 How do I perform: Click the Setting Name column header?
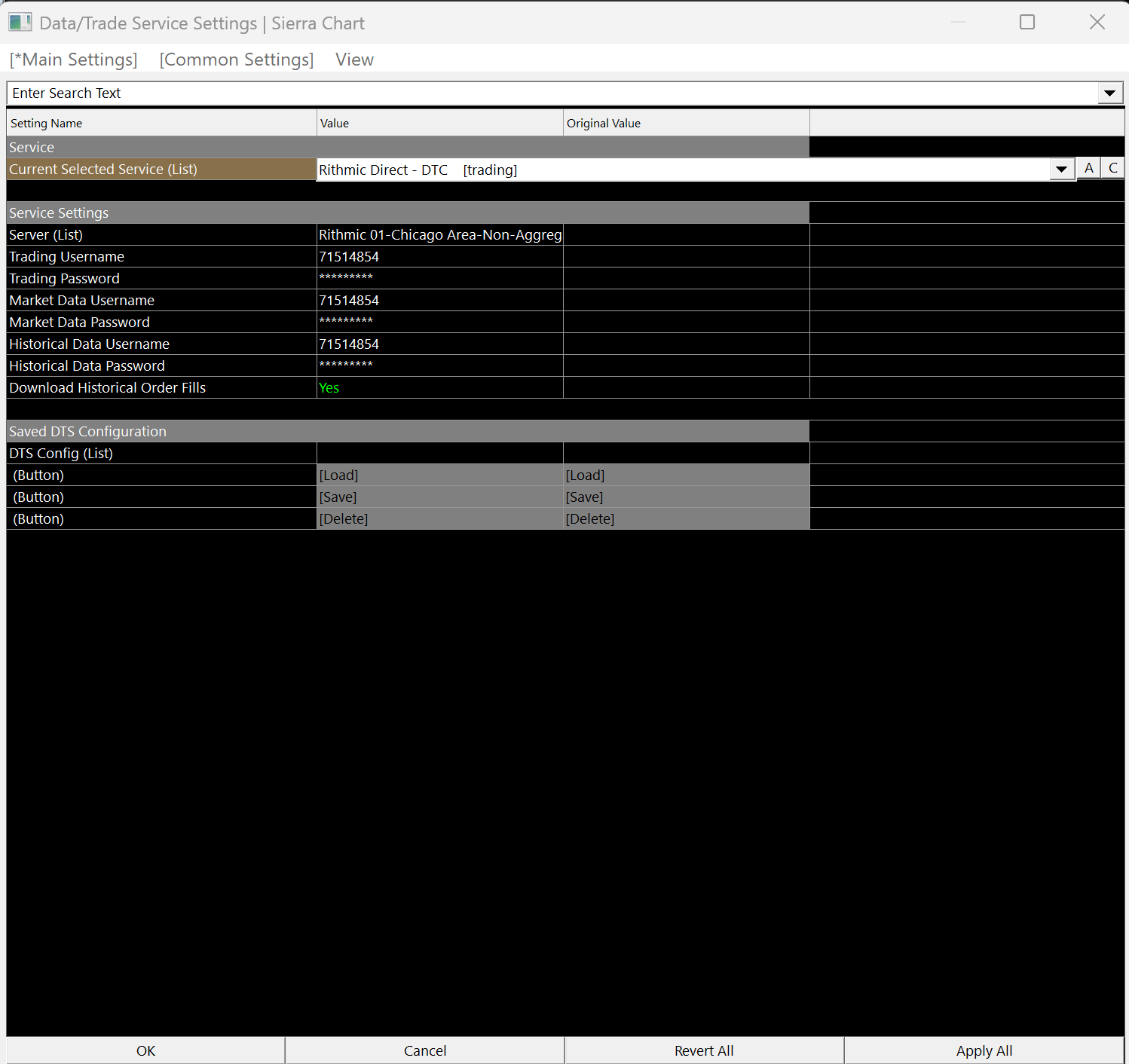[162, 124]
